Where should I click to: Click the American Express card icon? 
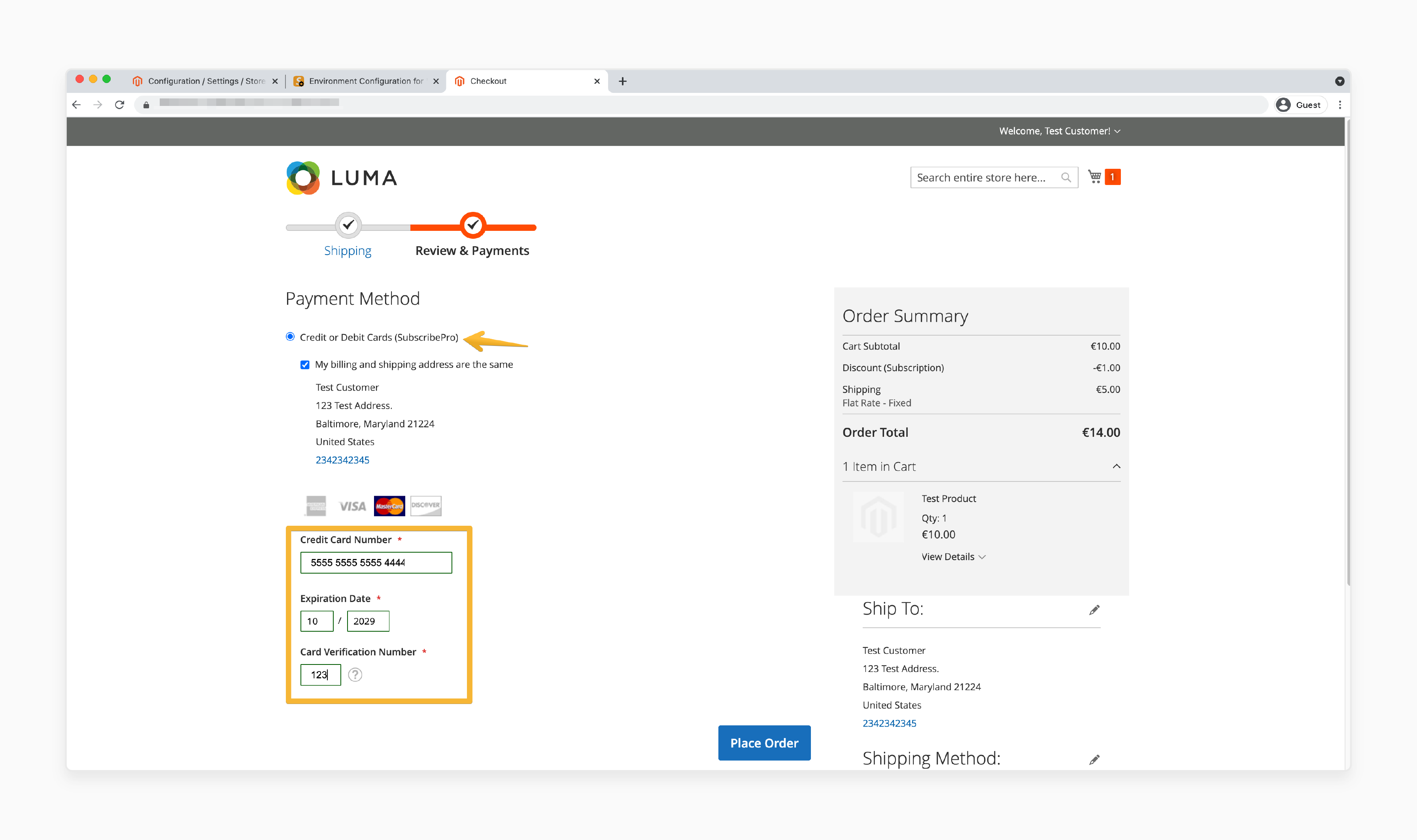(316, 506)
